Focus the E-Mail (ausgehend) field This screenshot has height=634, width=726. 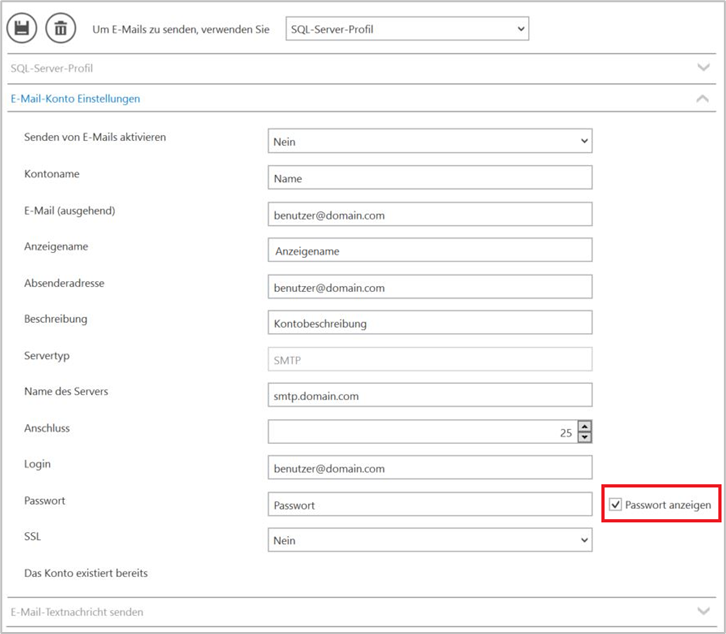click(430, 214)
